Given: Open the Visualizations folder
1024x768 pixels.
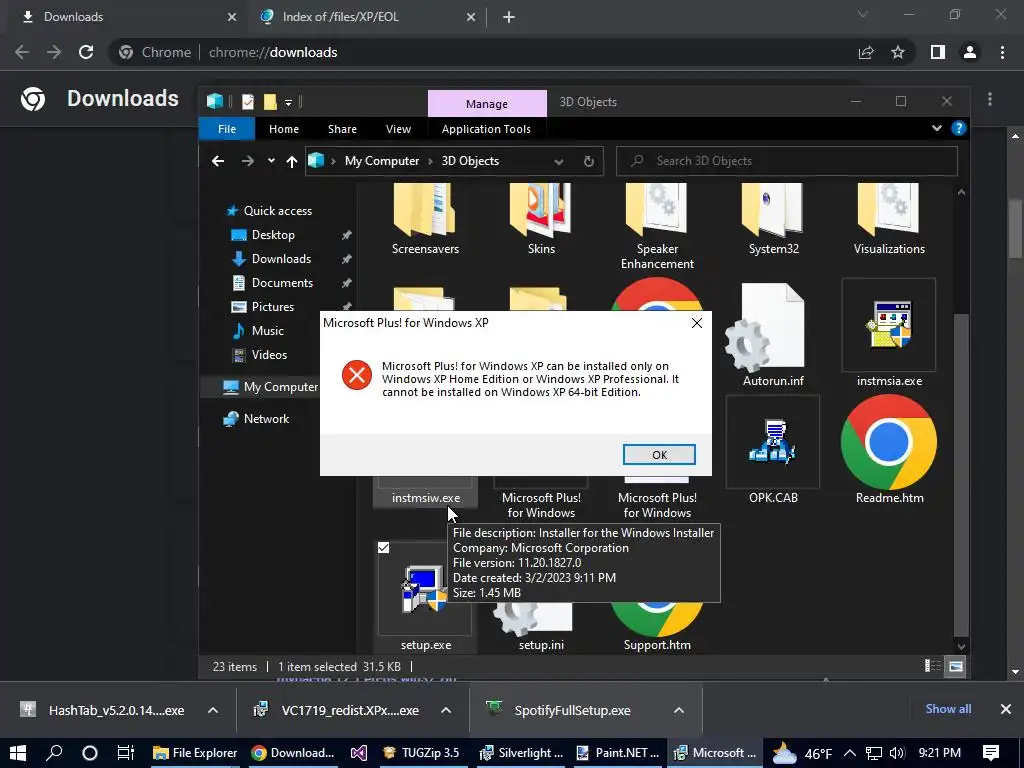Looking at the screenshot, I should point(889,219).
